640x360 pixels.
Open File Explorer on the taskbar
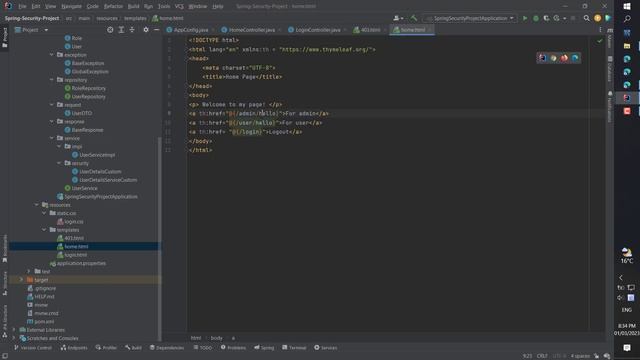pos(627,46)
